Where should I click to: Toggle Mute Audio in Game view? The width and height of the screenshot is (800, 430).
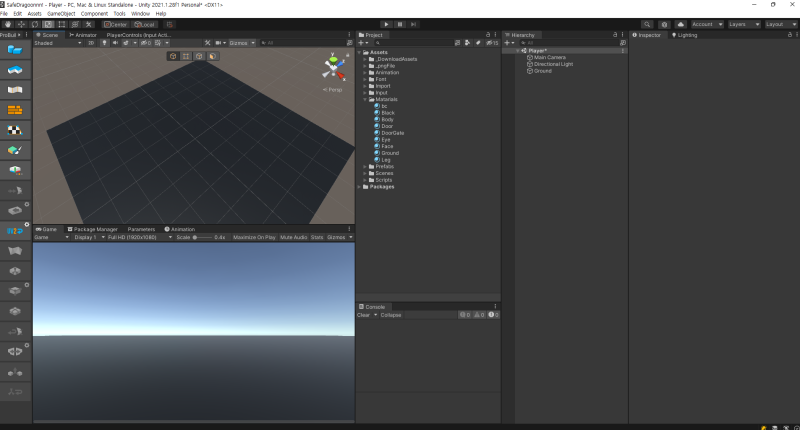(294, 237)
